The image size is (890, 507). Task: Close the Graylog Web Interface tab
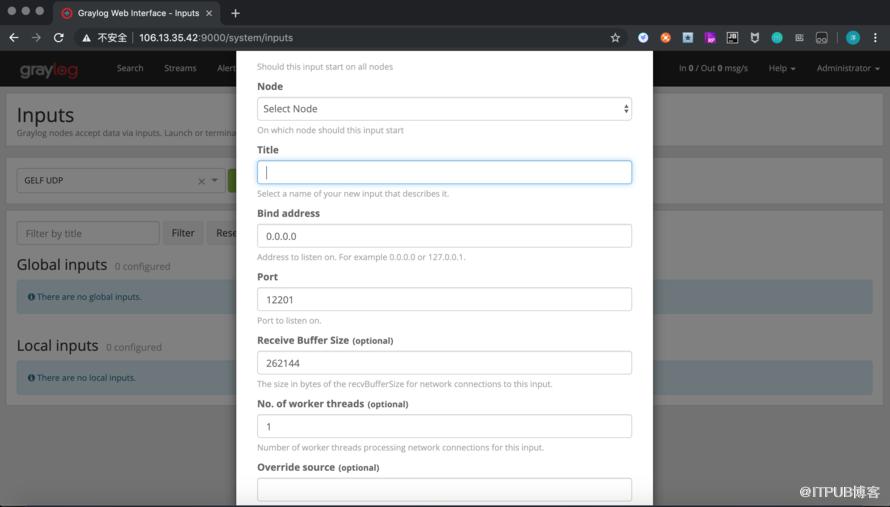coord(209,13)
